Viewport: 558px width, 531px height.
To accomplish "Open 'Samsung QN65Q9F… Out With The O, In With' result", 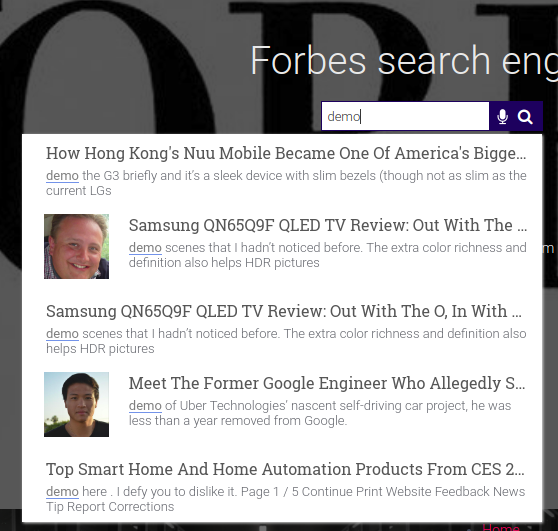I will click(x=284, y=311).
